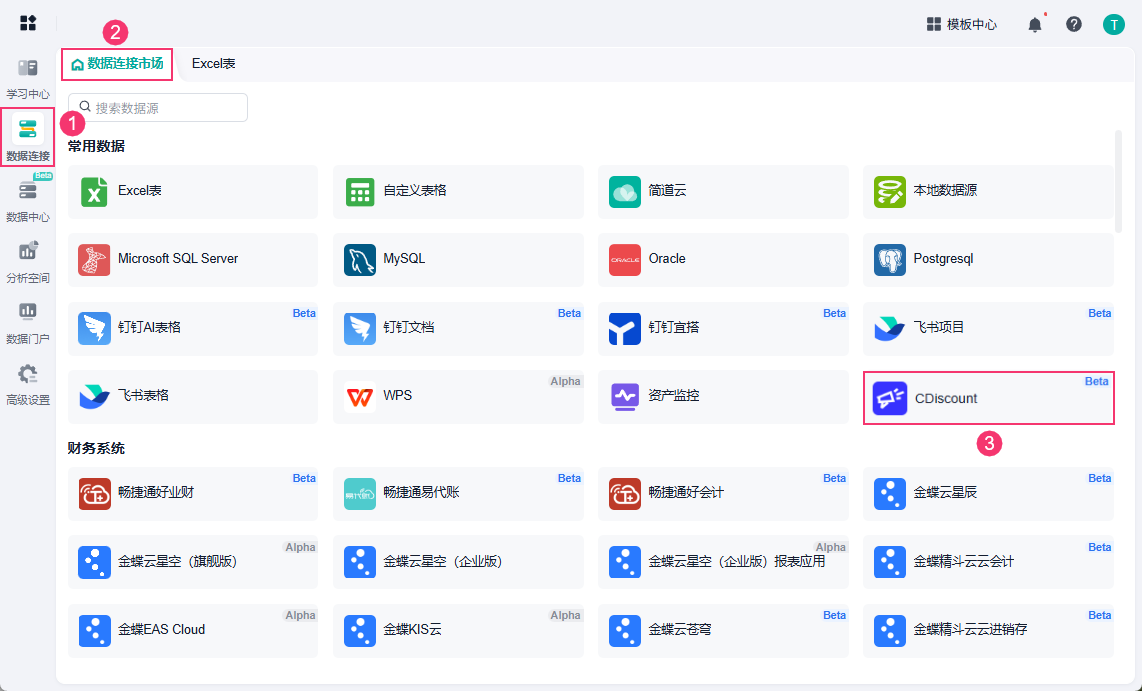Open 金蝶云星空（企业版）报表应用 connector

pyautogui.click(x=723, y=562)
